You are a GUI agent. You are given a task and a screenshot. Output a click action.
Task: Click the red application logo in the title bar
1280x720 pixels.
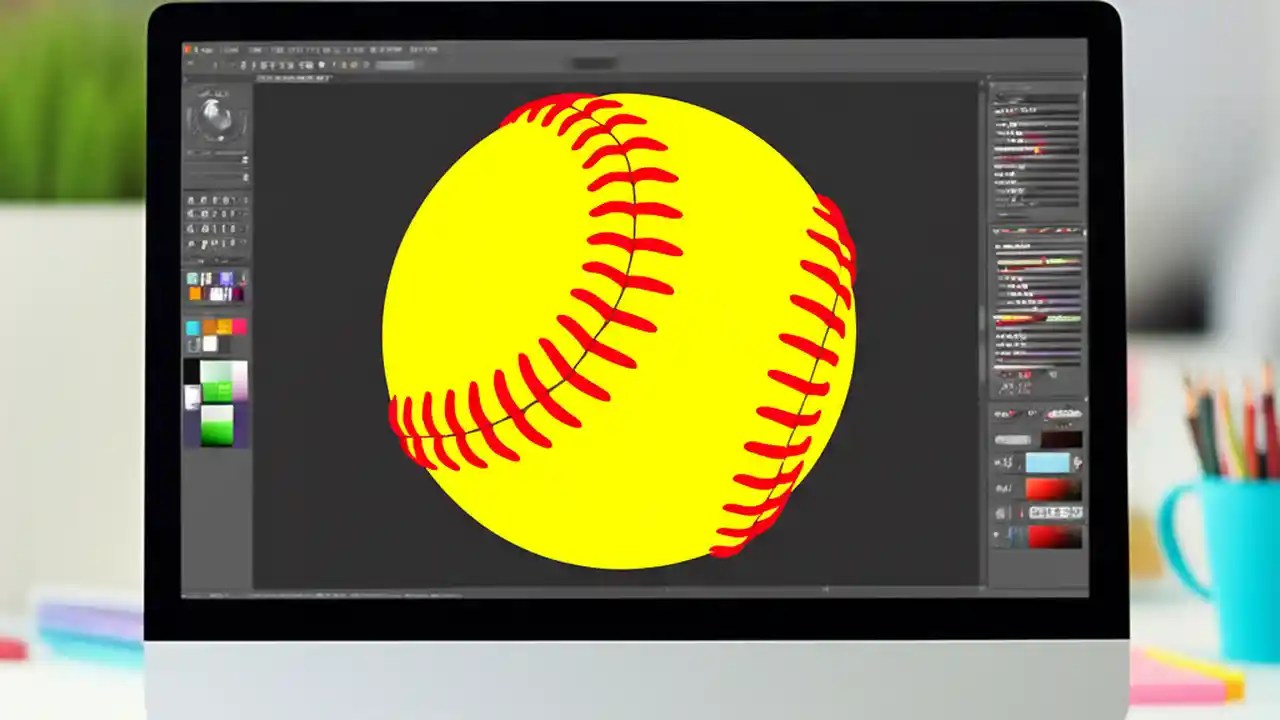click(x=188, y=48)
